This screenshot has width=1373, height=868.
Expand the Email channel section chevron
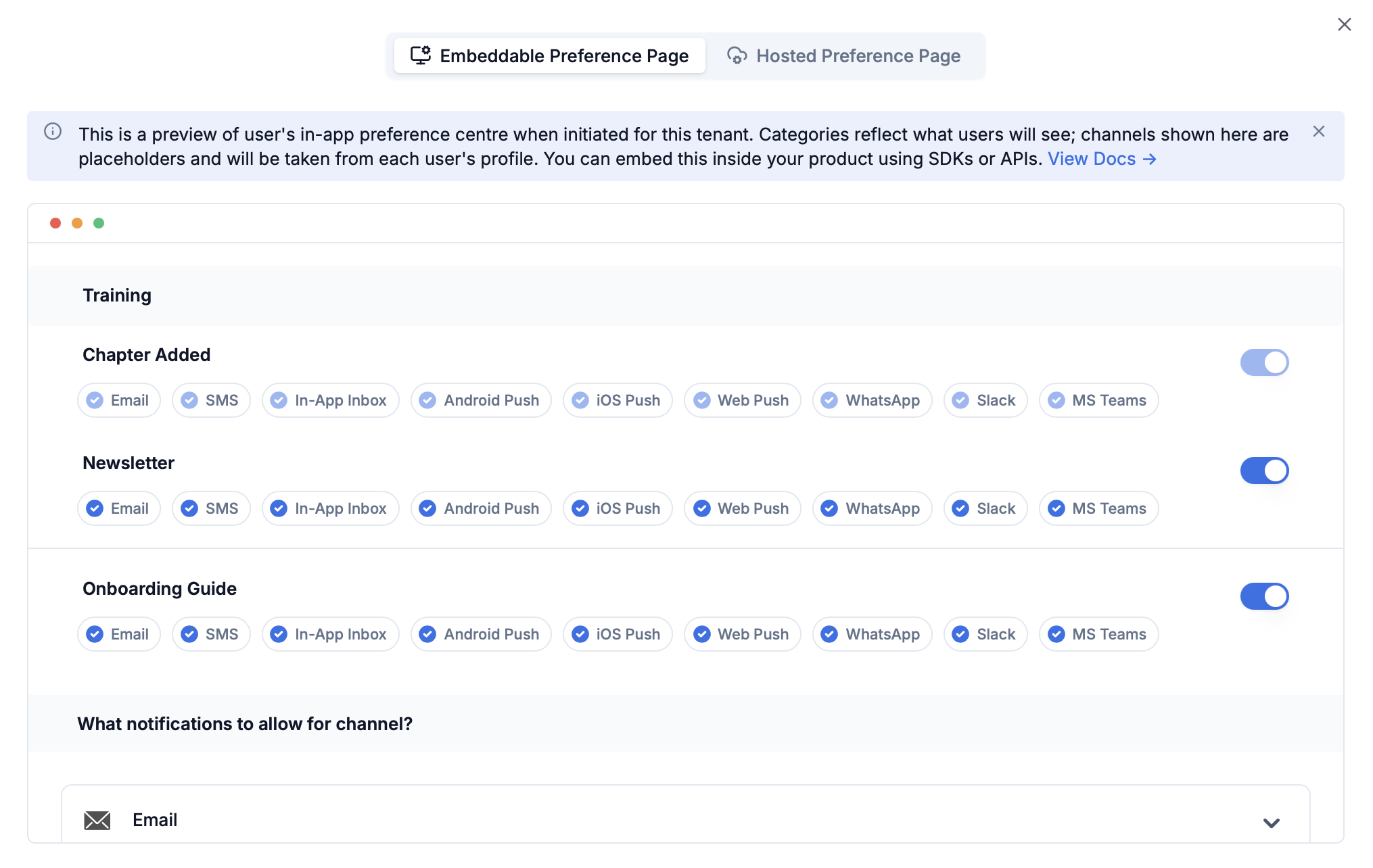pyautogui.click(x=1271, y=823)
